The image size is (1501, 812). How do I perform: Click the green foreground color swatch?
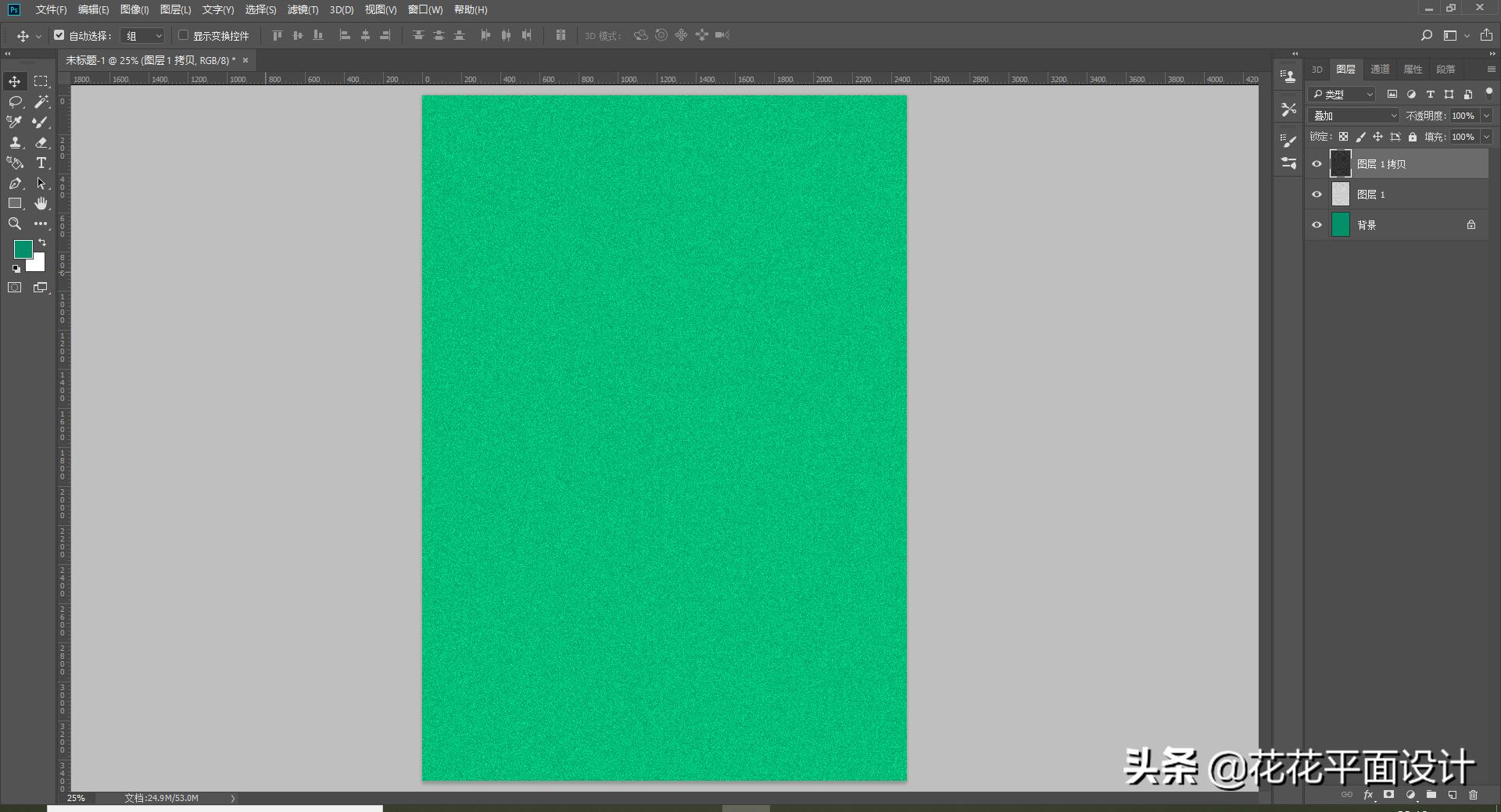(23, 249)
